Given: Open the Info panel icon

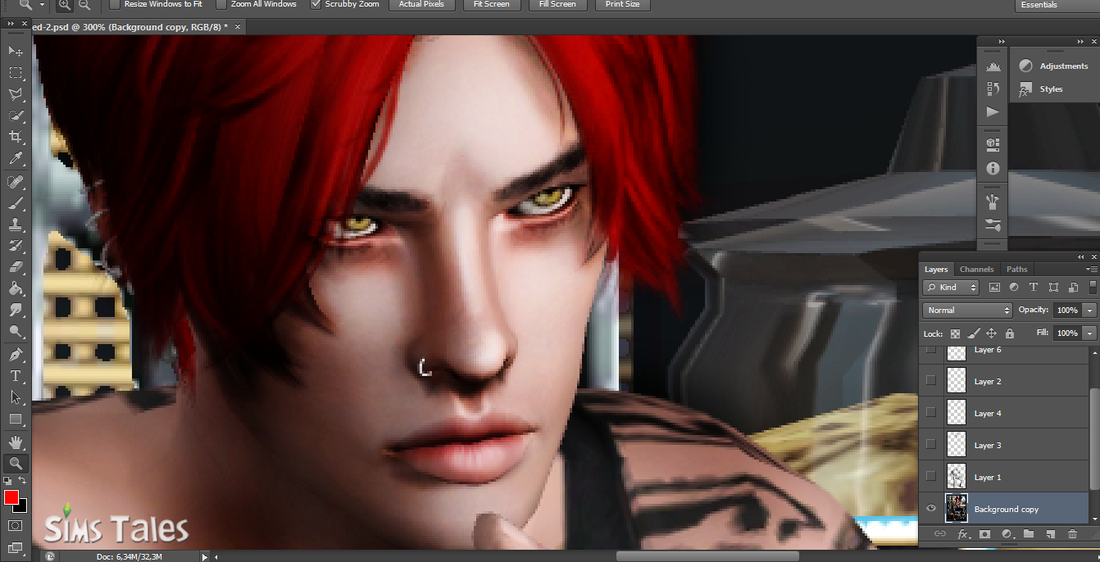Looking at the screenshot, I should [x=993, y=168].
